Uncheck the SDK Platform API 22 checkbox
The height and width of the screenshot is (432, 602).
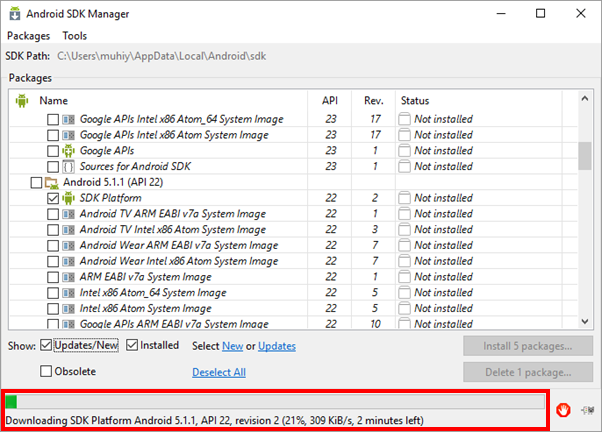tap(53, 198)
